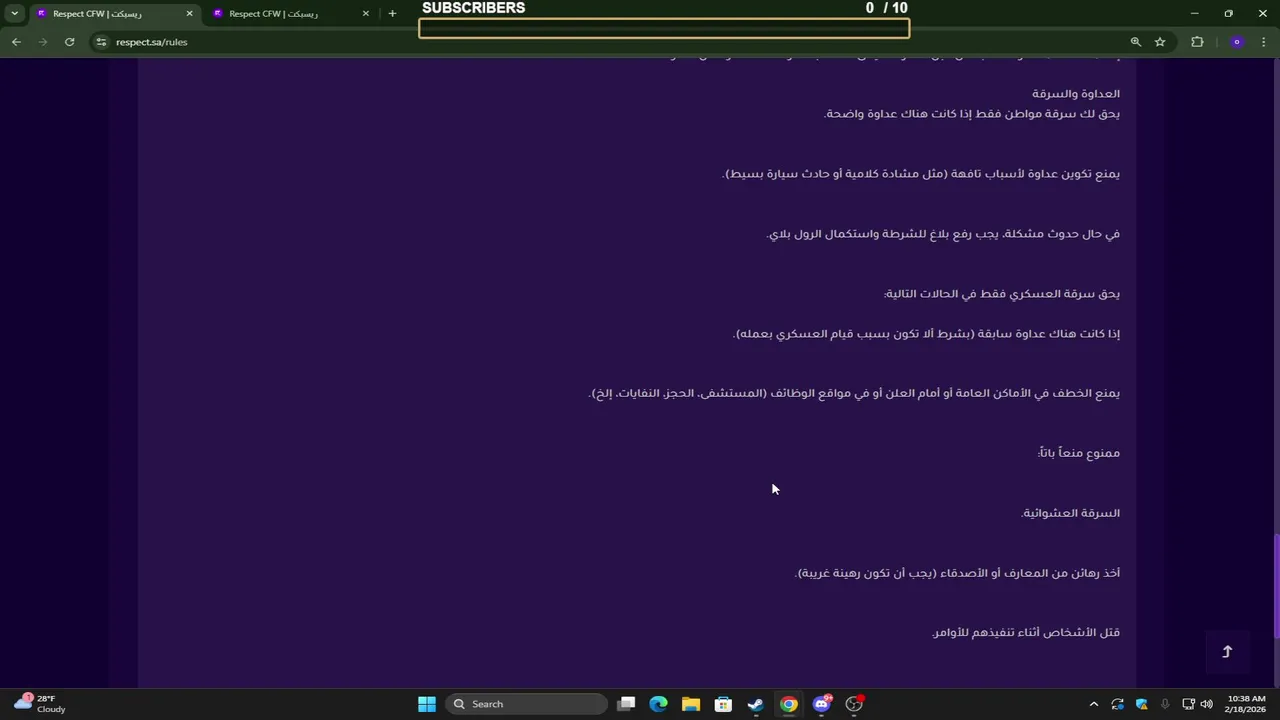This screenshot has width=1280, height=720.
Task: Open Discord from the taskbar
Action: click(822, 704)
